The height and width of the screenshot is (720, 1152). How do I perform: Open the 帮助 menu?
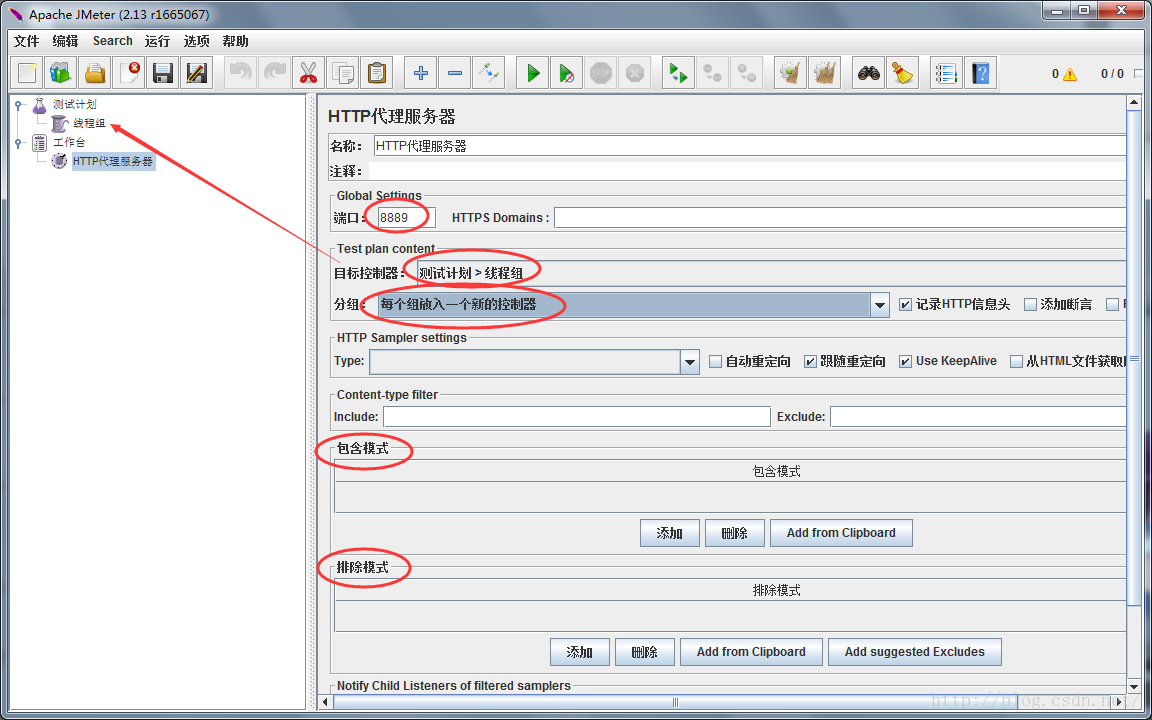pyautogui.click(x=236, y=41)
